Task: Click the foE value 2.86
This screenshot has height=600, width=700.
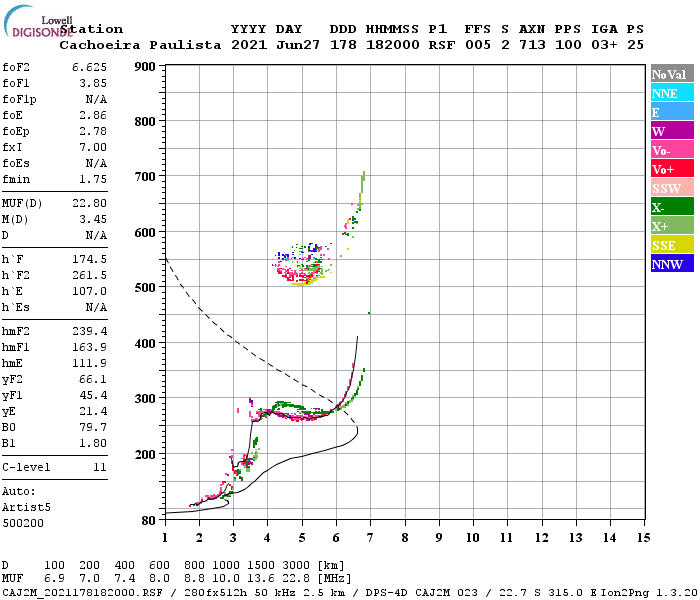Action: point(93,115)
